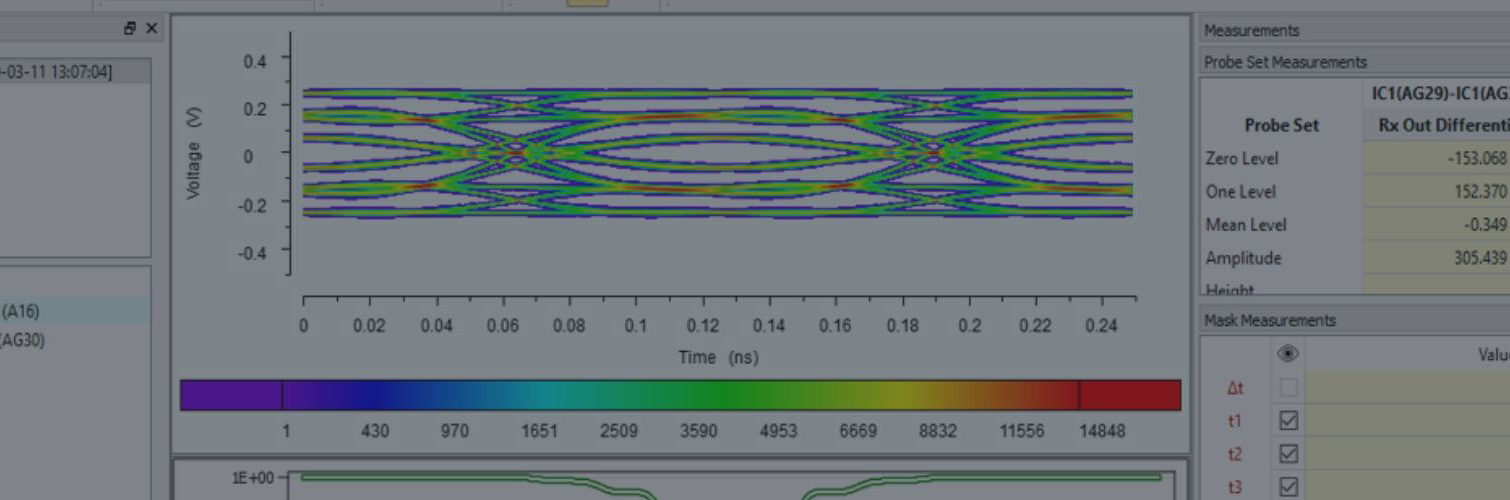Select the Zero Level measurement row

click(x=1241, y=158)
